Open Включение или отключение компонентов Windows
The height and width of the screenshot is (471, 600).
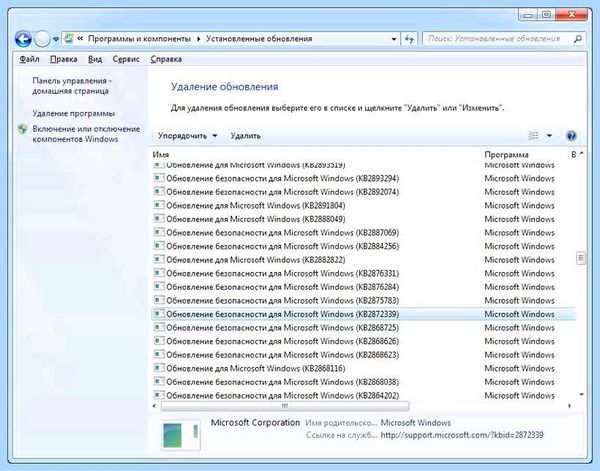pyautogui.click(x=86, y=134)
